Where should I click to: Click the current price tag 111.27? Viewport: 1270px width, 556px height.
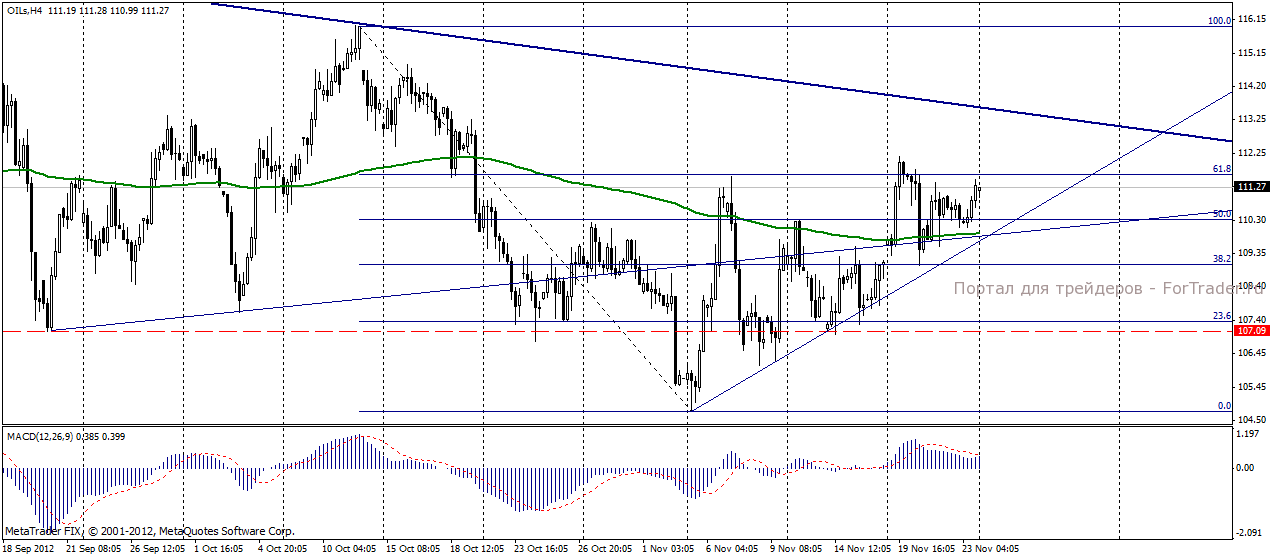[x=1250, y=187]
